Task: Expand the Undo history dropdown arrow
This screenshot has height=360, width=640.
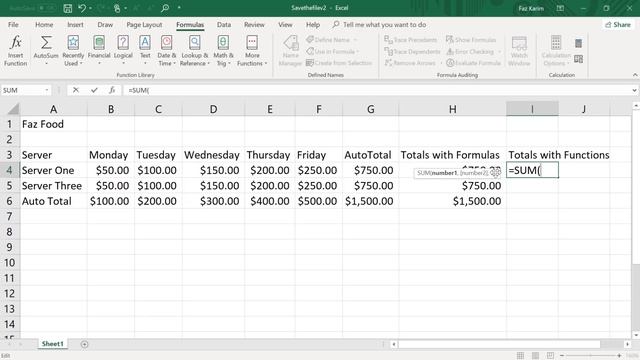Action: [x=90, y=8]
